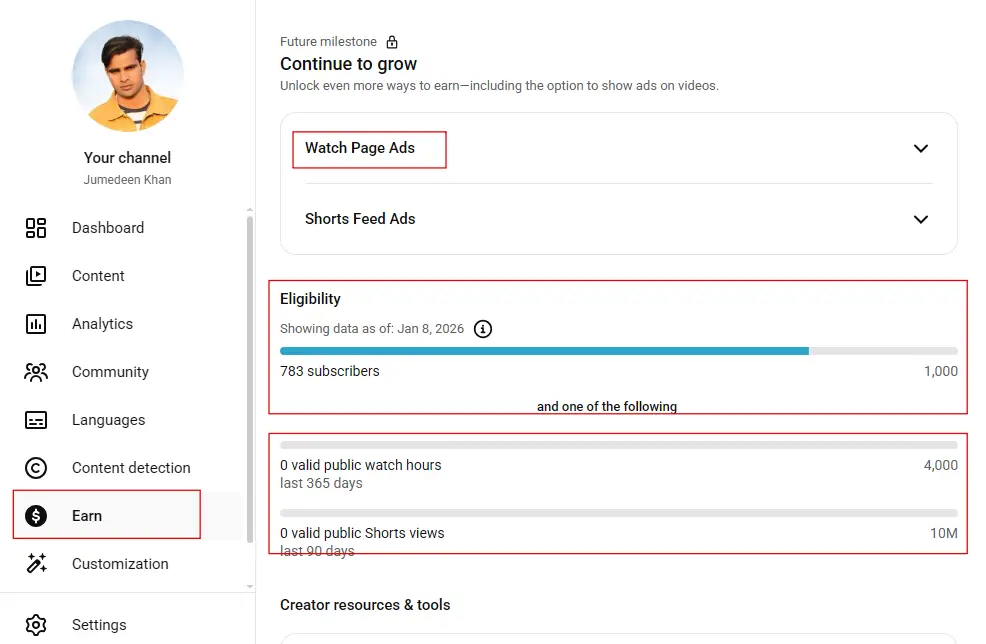The height and width of the screenshot is (644, 986).
Task: Expand the Watch Page Ads chevron
Action: 921,148
